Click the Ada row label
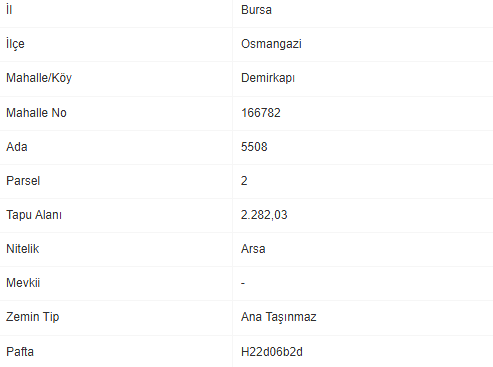 click(17, 147)
